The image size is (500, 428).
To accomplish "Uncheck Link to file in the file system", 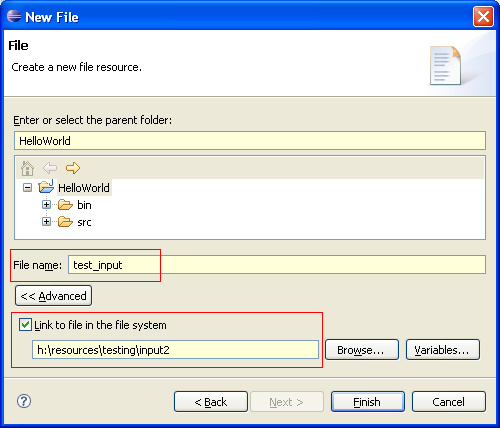I will click(25, 325).
